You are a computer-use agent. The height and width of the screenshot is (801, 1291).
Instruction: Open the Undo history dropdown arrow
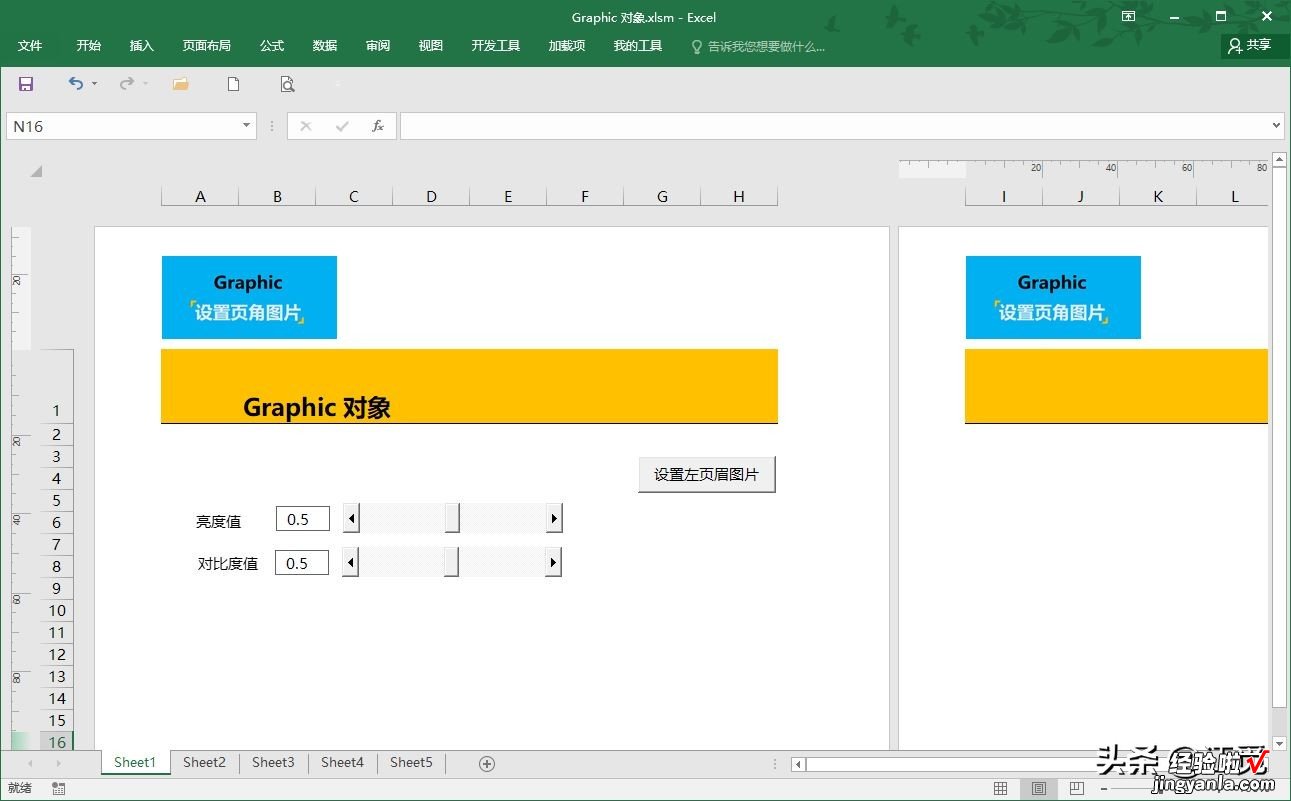point(95,84)
